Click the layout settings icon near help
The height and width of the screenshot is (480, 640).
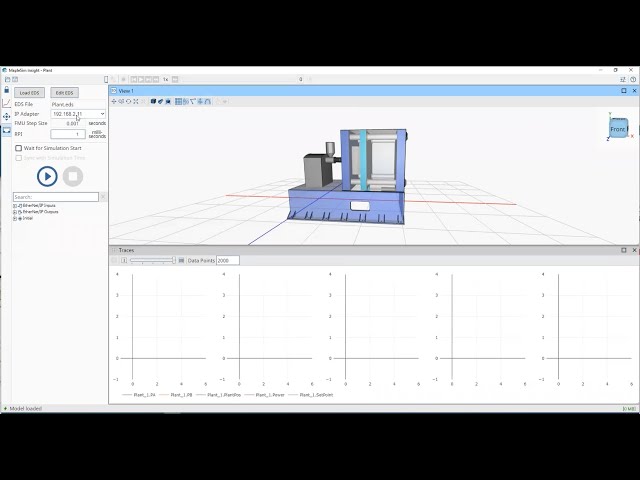tap(623, 79)
